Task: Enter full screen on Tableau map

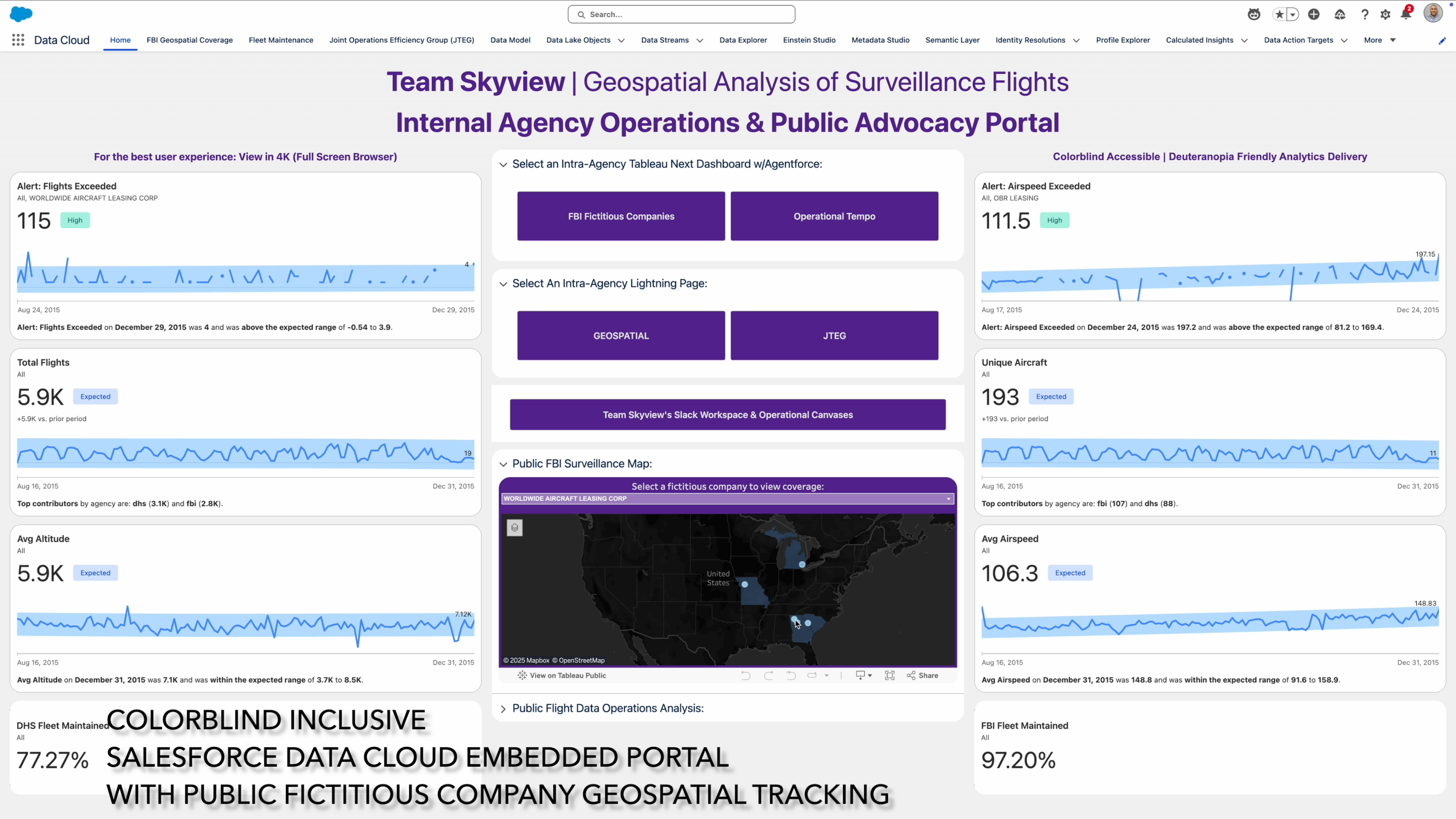Action: [x=890, y=675]
